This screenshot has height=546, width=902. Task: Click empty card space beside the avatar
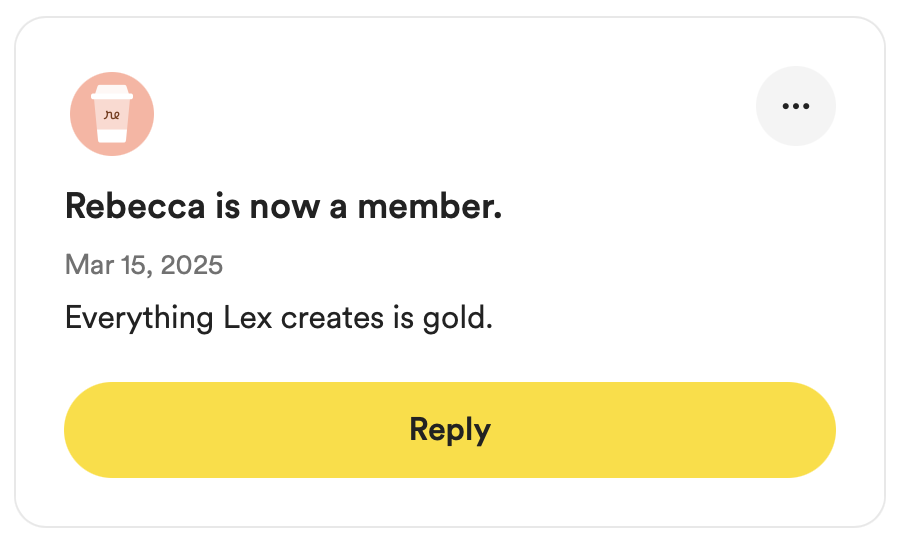[x=449, y=114]
